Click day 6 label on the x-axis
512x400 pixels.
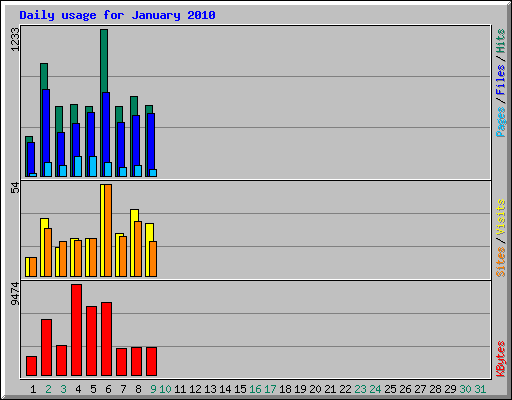(108, 389)
